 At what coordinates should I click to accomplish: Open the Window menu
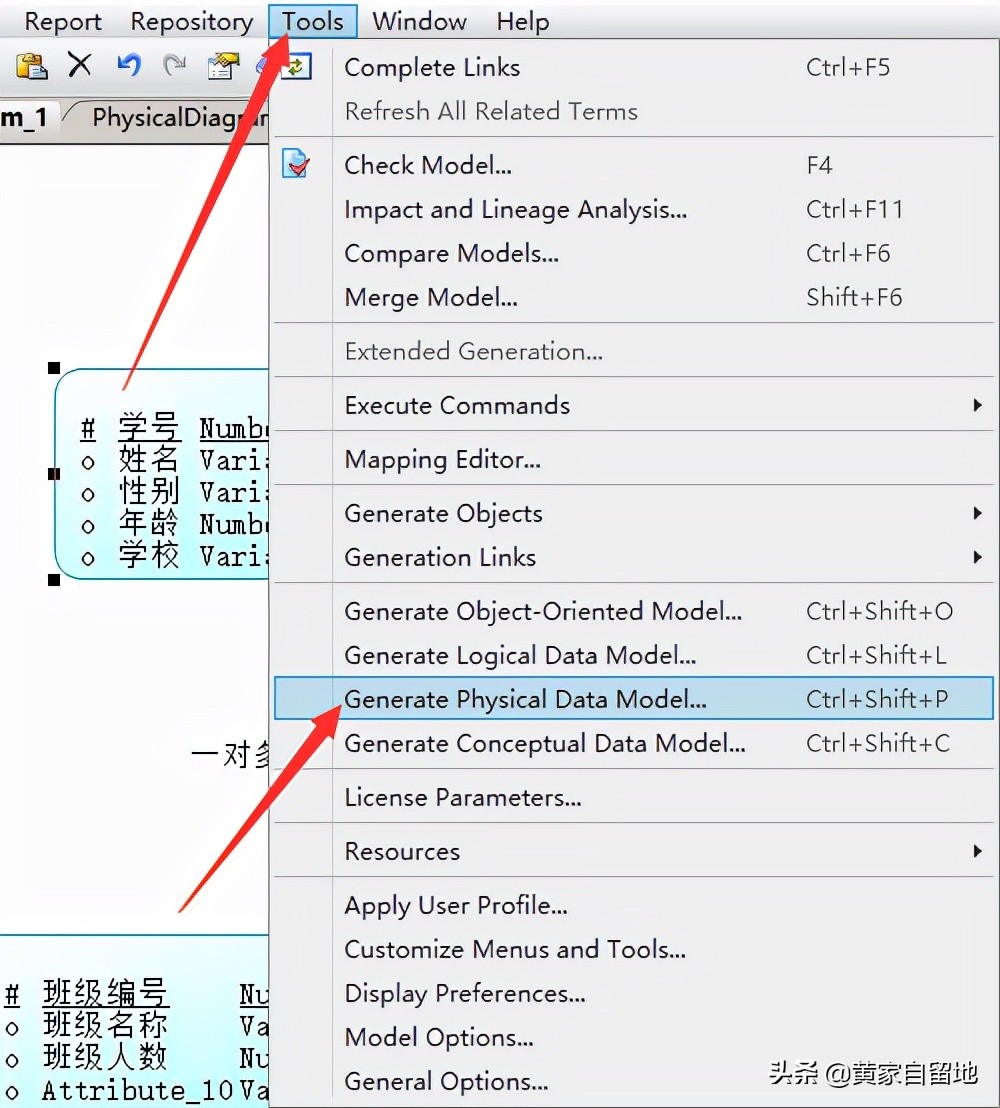(418, 20)
